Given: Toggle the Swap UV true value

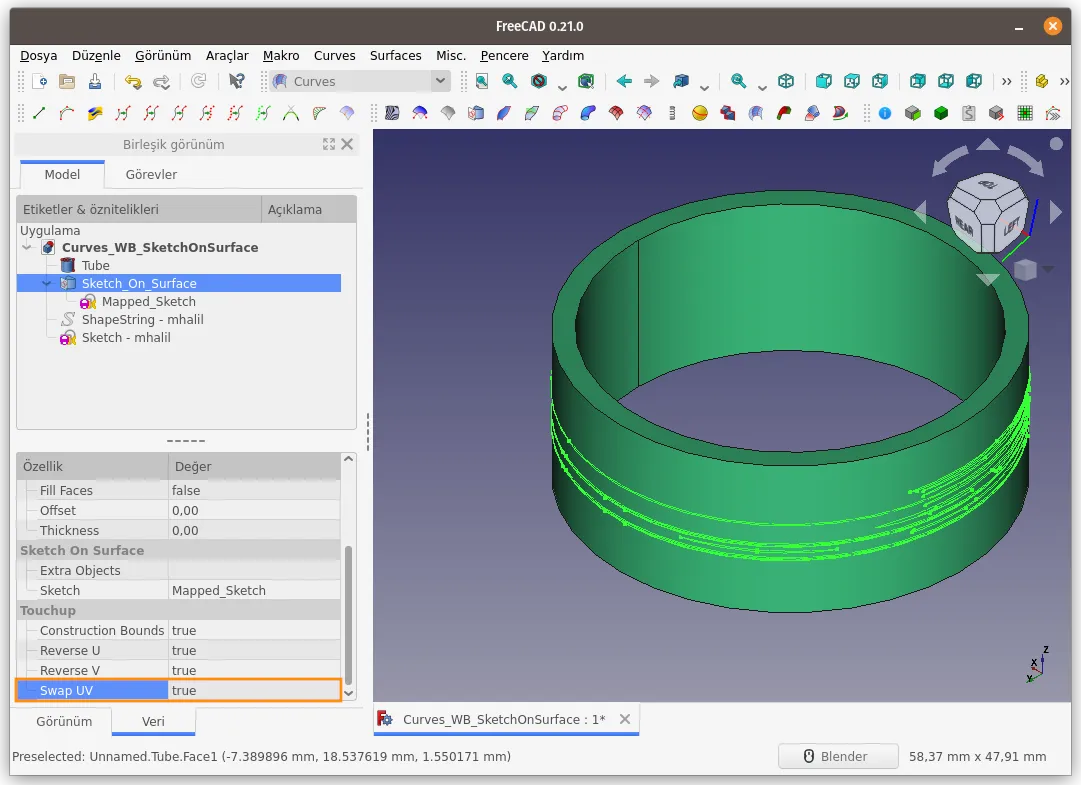Looking at the screenshot, I should pyautogui.click(x=254, y=690).
